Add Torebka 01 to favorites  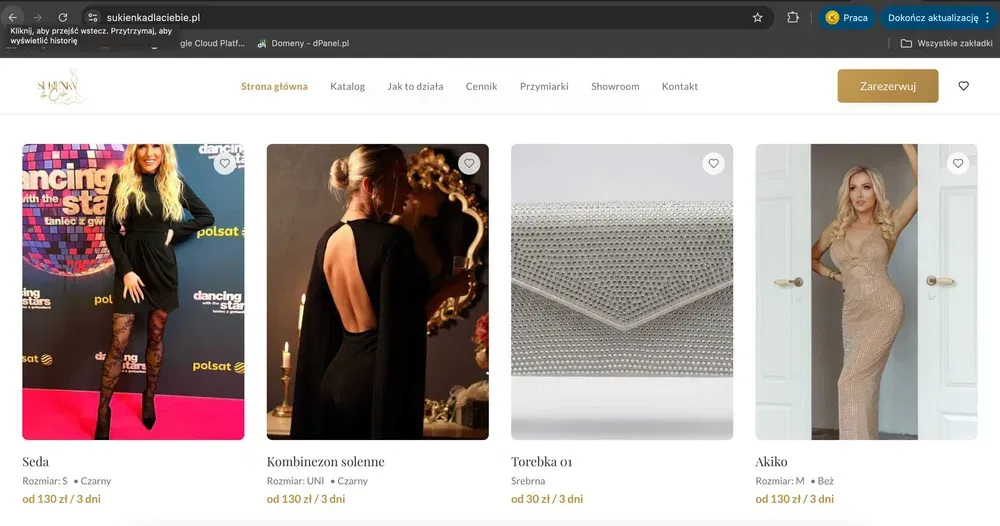pyautogui.click(x=713, y=163)
